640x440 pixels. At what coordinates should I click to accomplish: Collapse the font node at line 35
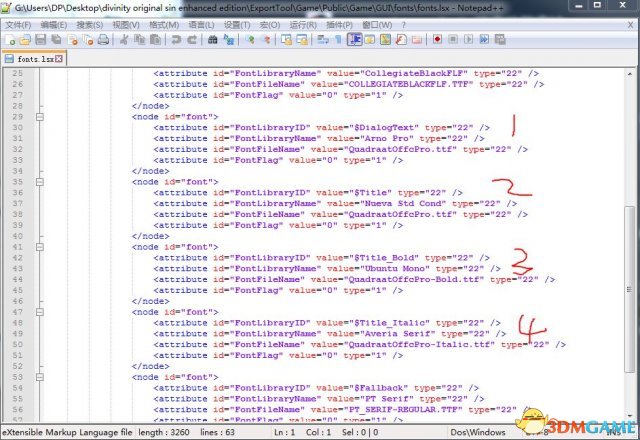(x=40, y=182)
